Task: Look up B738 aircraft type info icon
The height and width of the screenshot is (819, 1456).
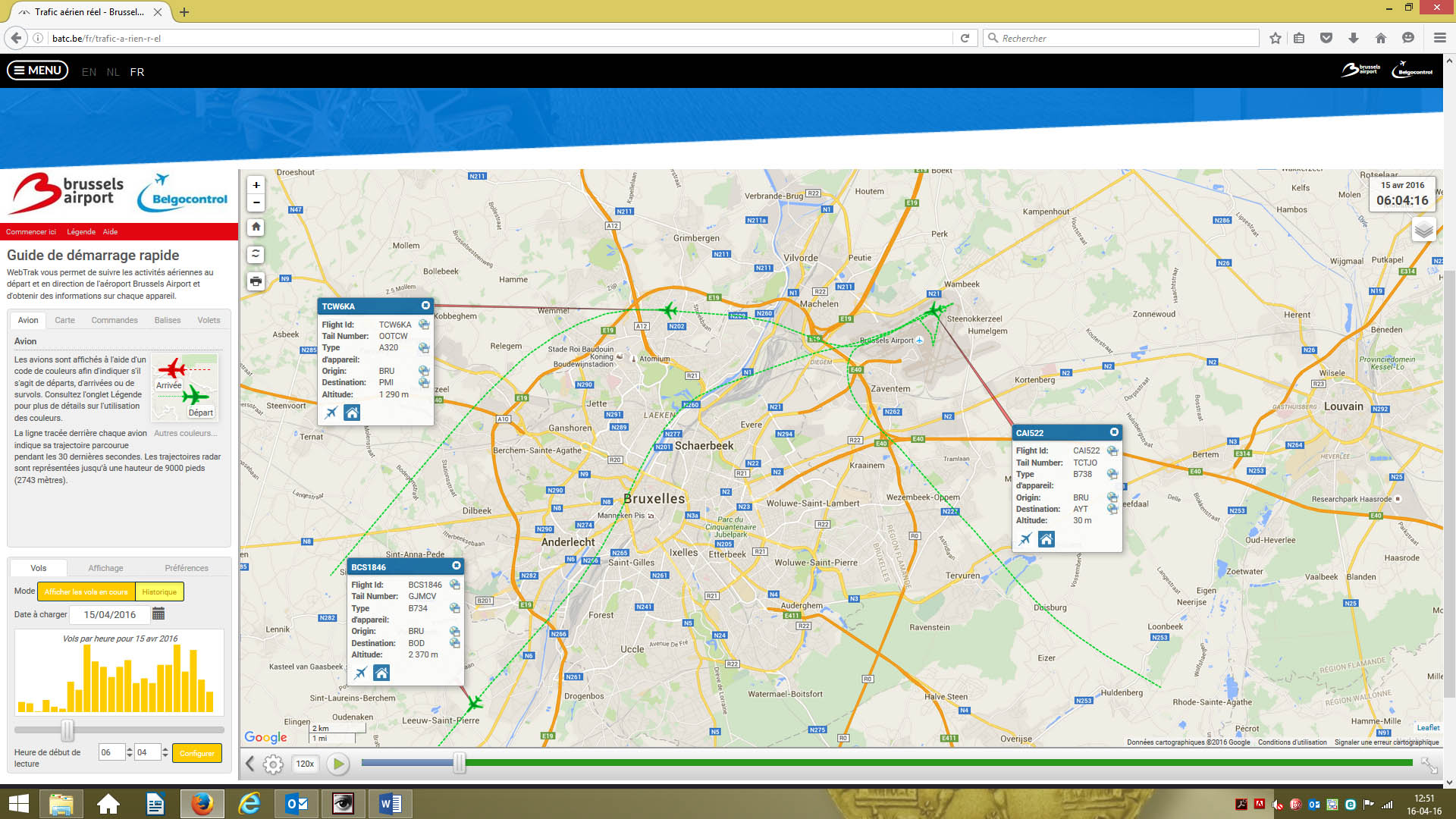Action: coord(1112,474)
